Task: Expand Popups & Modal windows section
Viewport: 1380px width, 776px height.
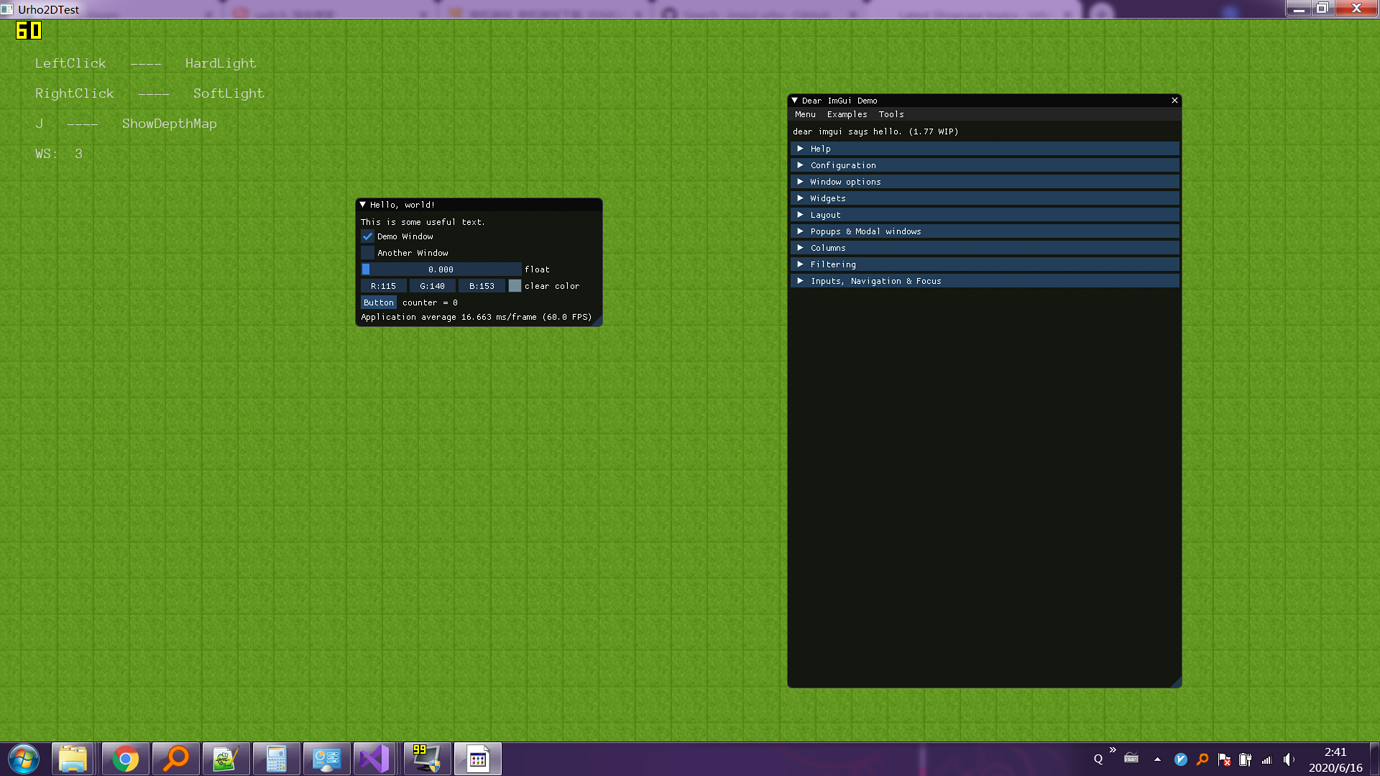Action: 984,231
